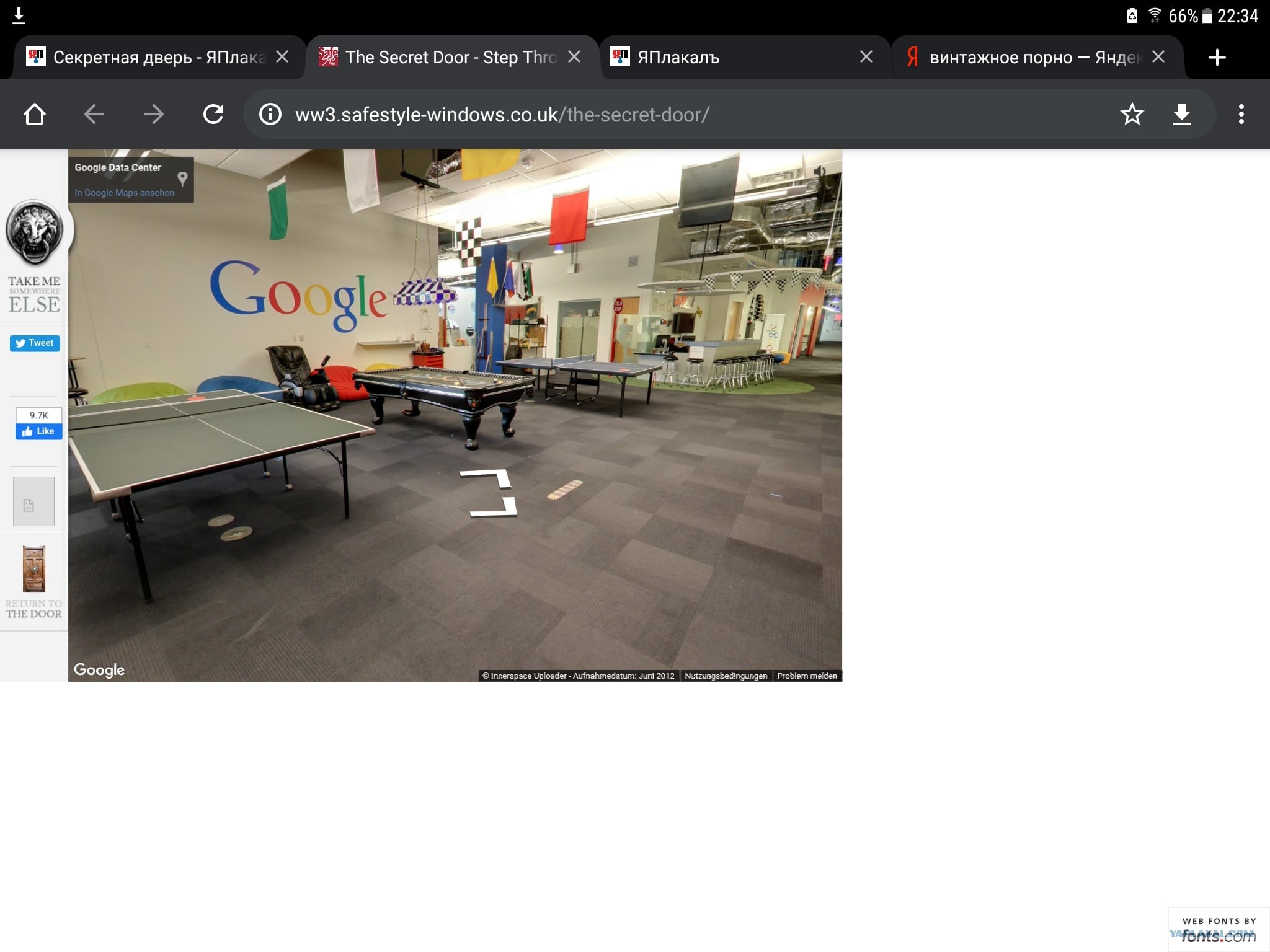Tap the download notification in status bar
This screenshot has height=952, width=1270.
[19, 15]
